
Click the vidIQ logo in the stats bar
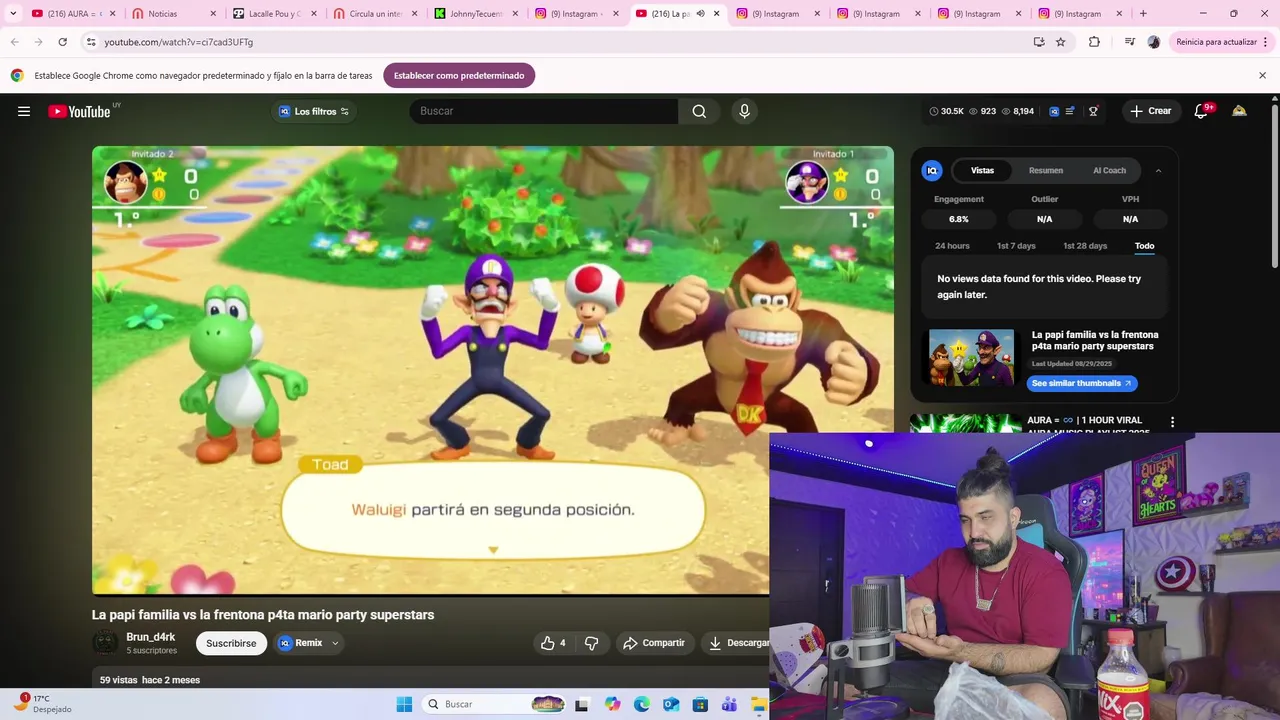(1054, 111)
